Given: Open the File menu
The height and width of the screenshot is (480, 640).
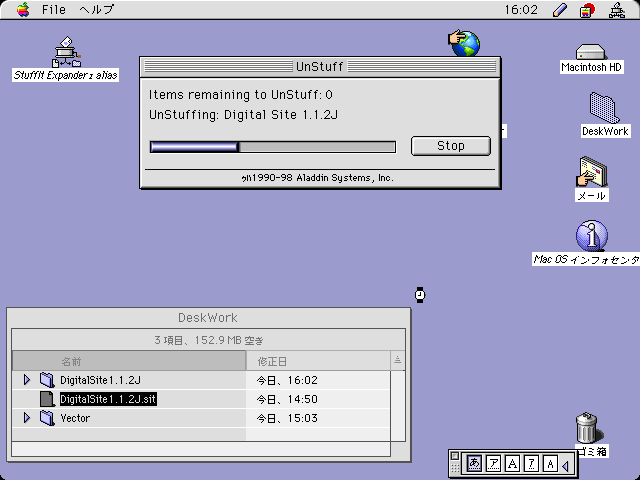Looking at the screenshot, I should point(53,9).
